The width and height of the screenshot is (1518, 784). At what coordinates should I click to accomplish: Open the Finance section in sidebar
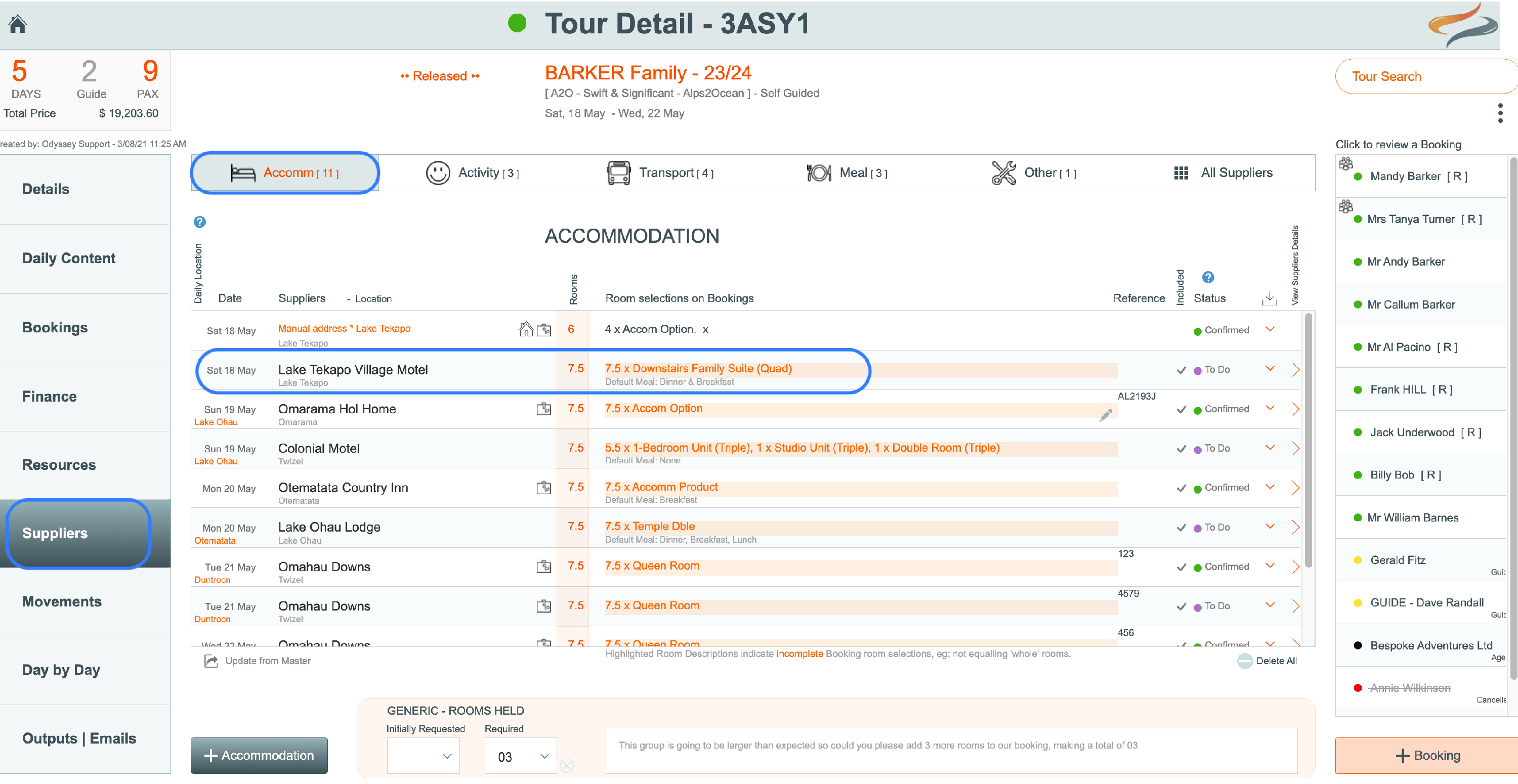50,397
